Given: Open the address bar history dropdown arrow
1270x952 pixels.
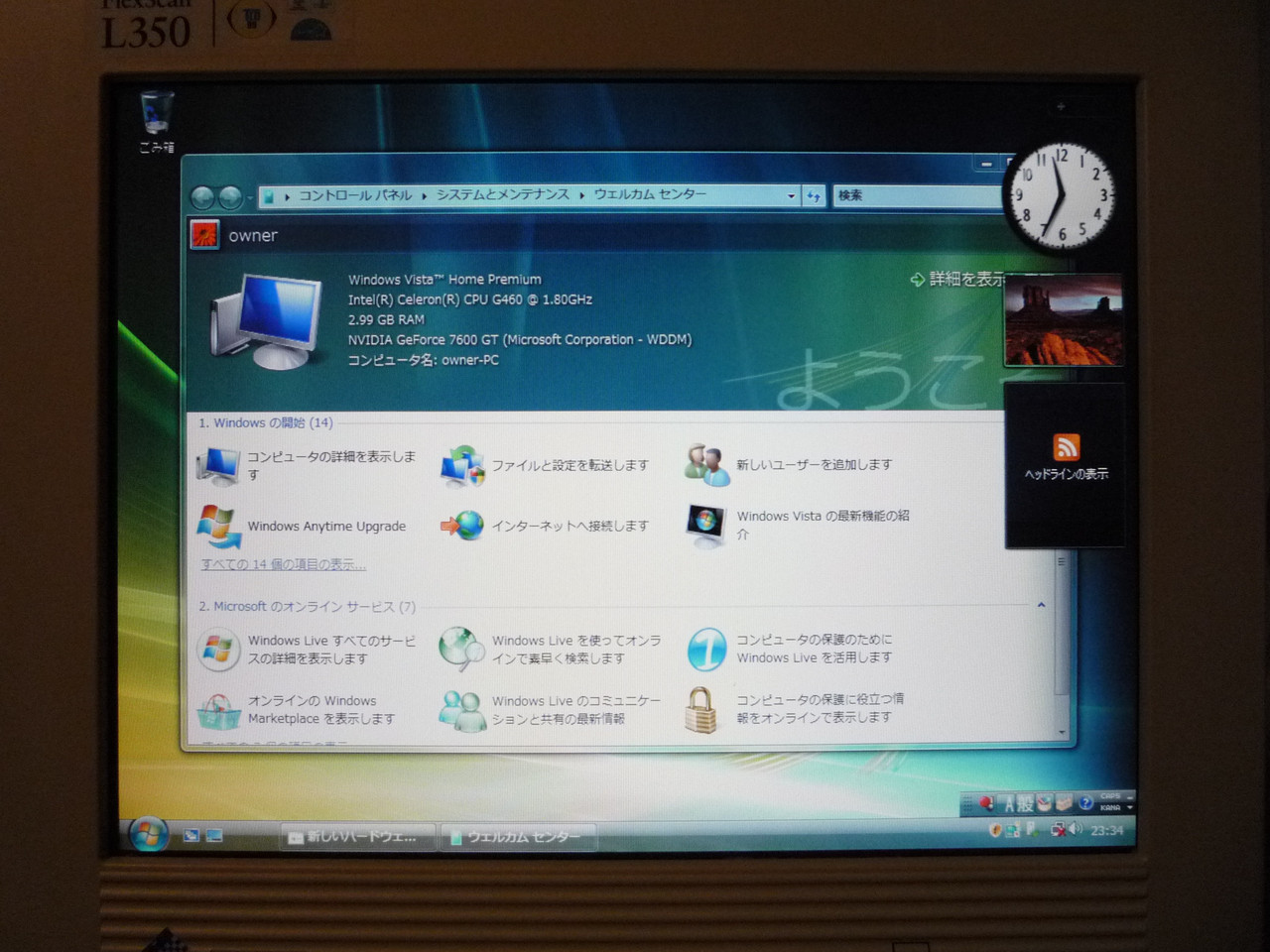Looking at the screenshot, I should tap(791, 196).
